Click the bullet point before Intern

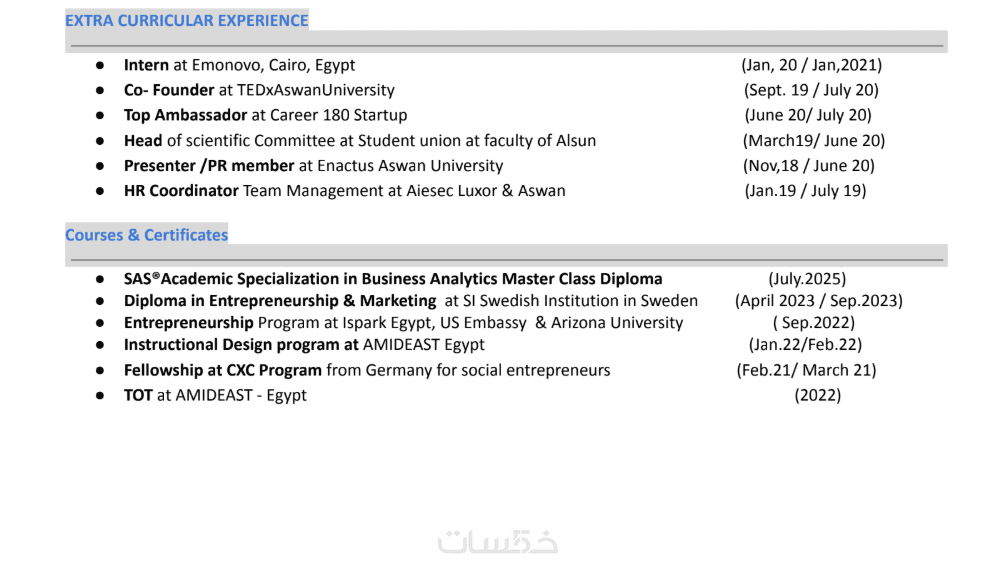click(x=100, y=65)
